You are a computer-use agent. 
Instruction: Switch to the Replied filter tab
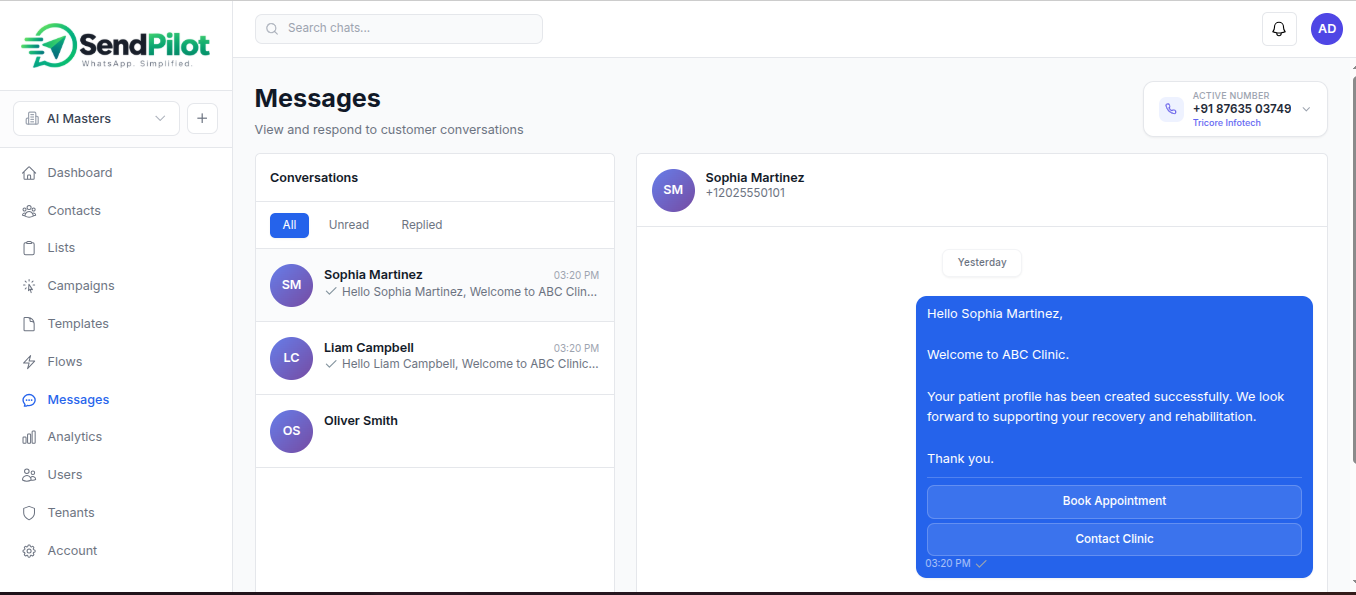pyautogui.click(x=422, y=225)
